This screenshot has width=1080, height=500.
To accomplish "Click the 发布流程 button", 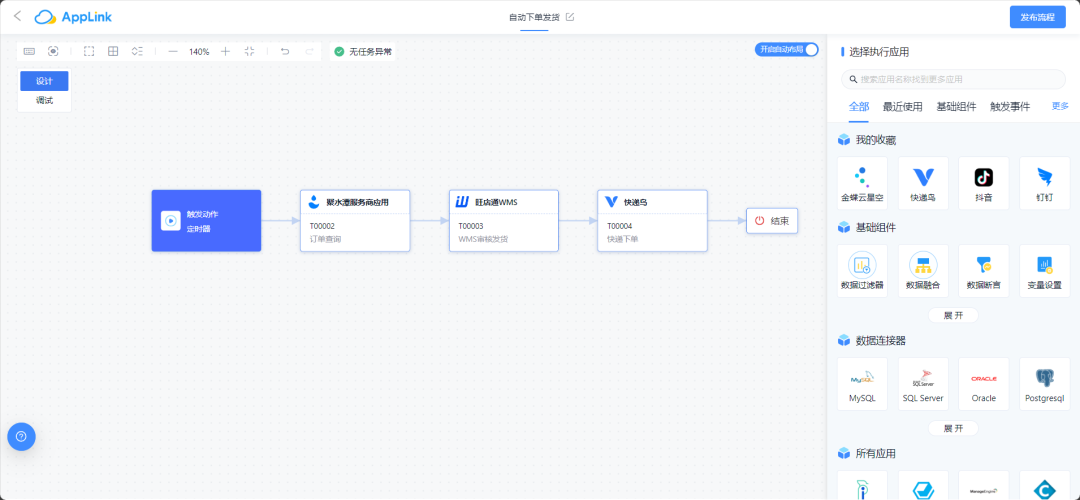I will 1037,17.
